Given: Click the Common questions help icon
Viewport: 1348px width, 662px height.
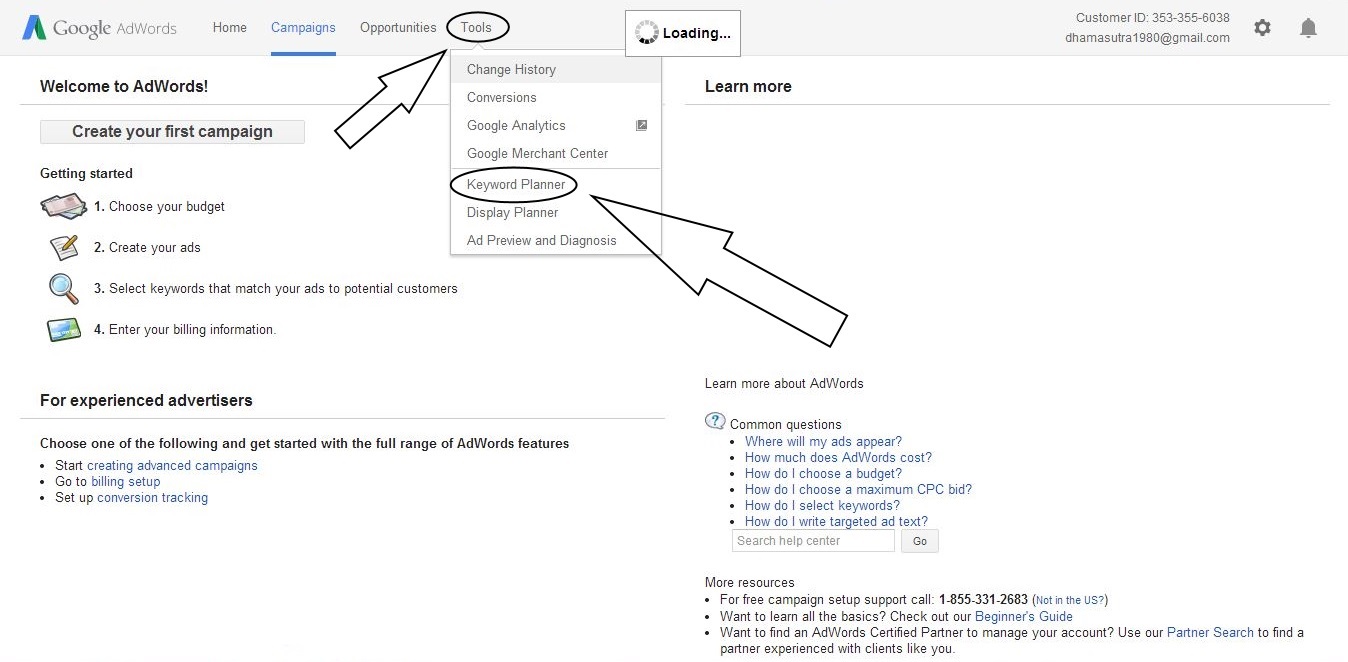Looking at the screenshot, I should click(715, 421).
